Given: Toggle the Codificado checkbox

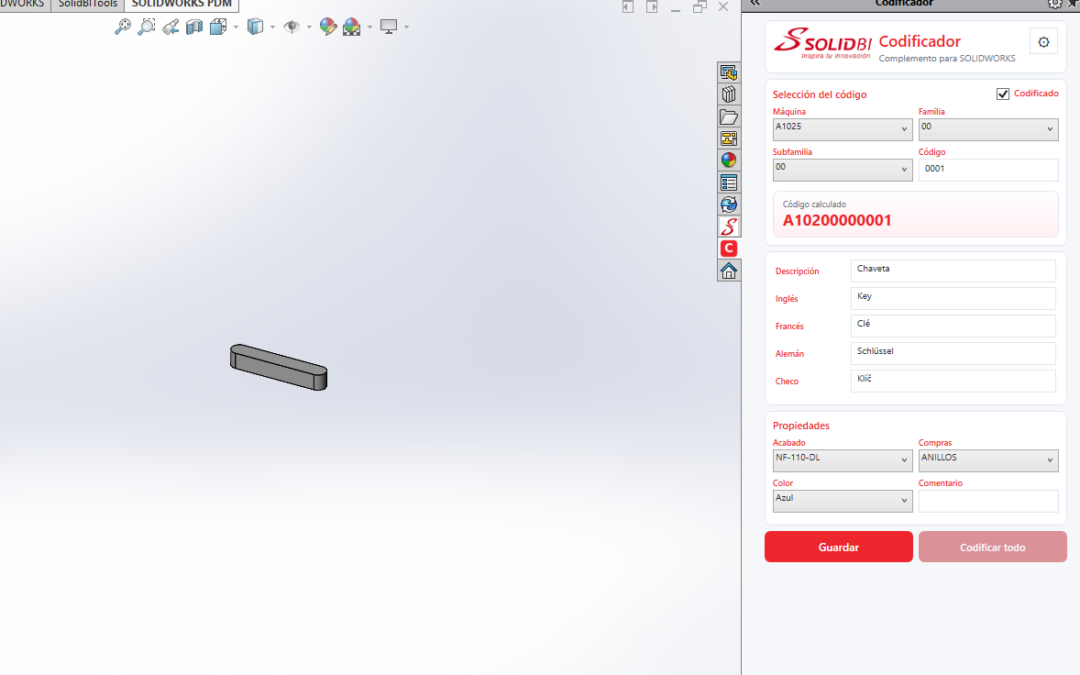Looking at the screenshot, I should [1003, 94].
